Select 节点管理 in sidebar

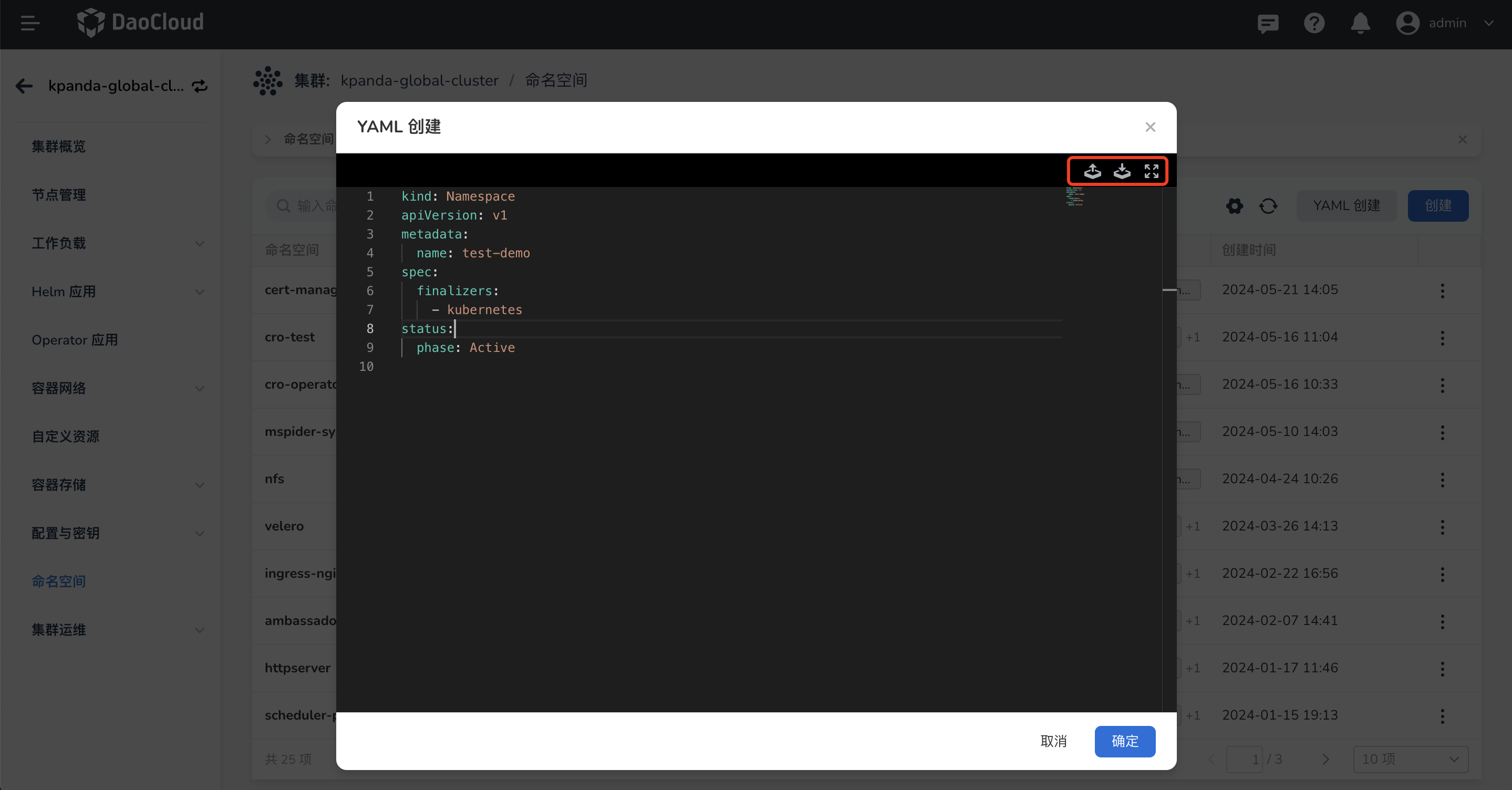pos(59,195)
